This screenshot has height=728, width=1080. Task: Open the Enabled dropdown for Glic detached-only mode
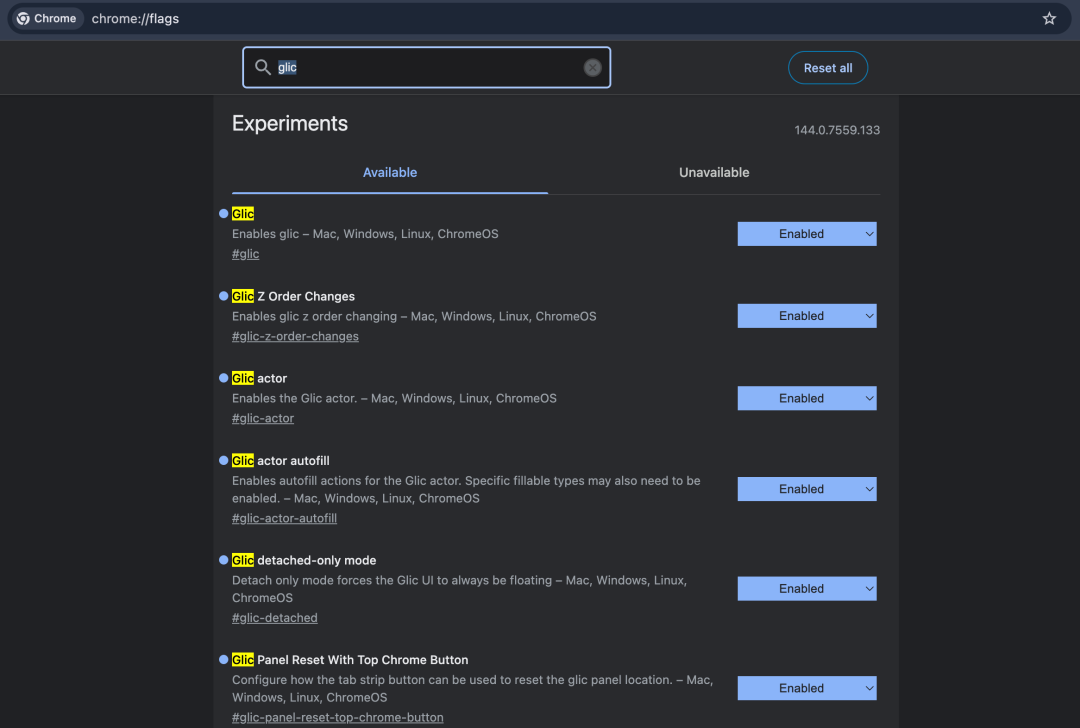(807, 589)
